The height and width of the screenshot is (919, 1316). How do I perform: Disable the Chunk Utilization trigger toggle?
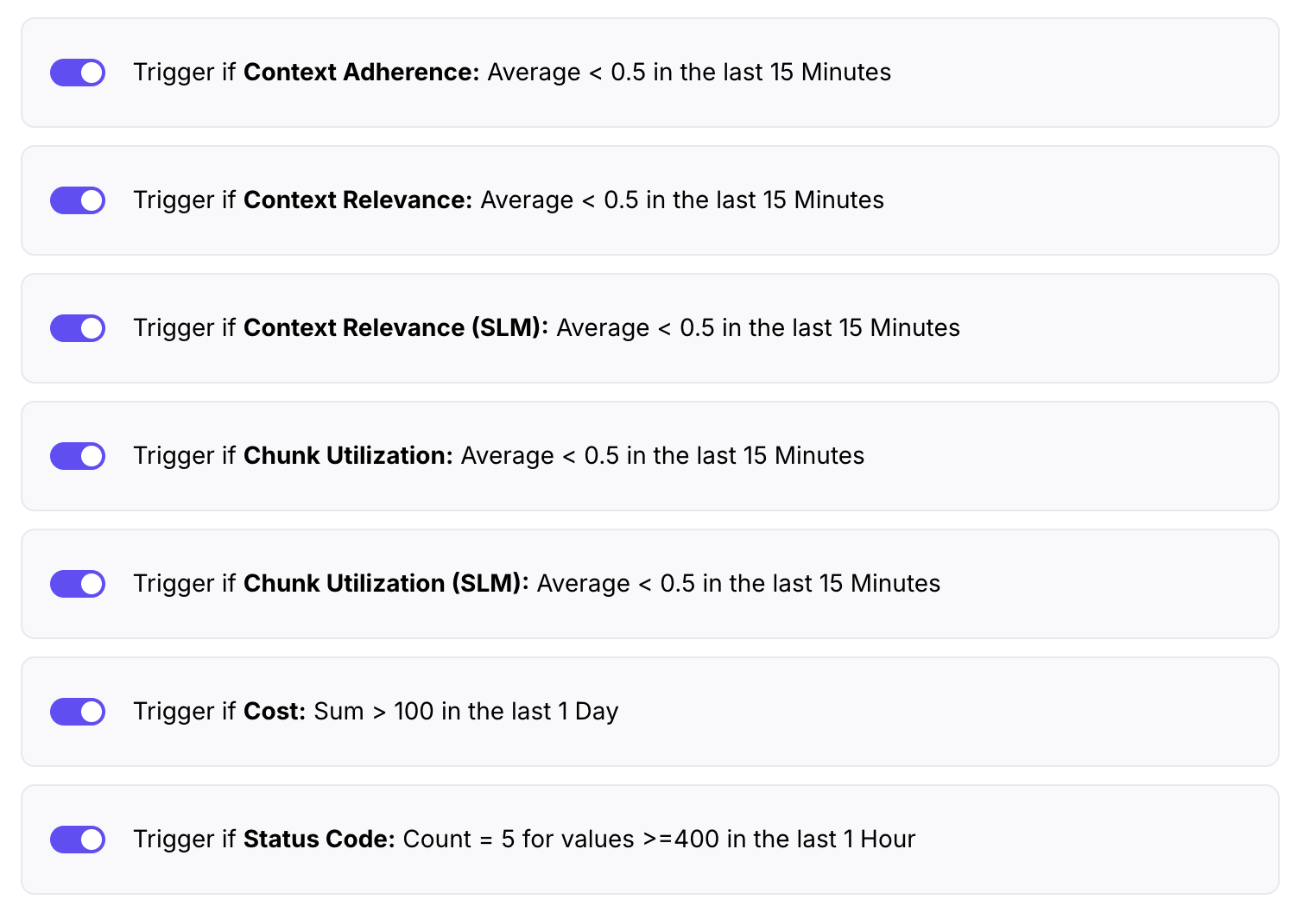pyautogui.click(x=77, y=456)
